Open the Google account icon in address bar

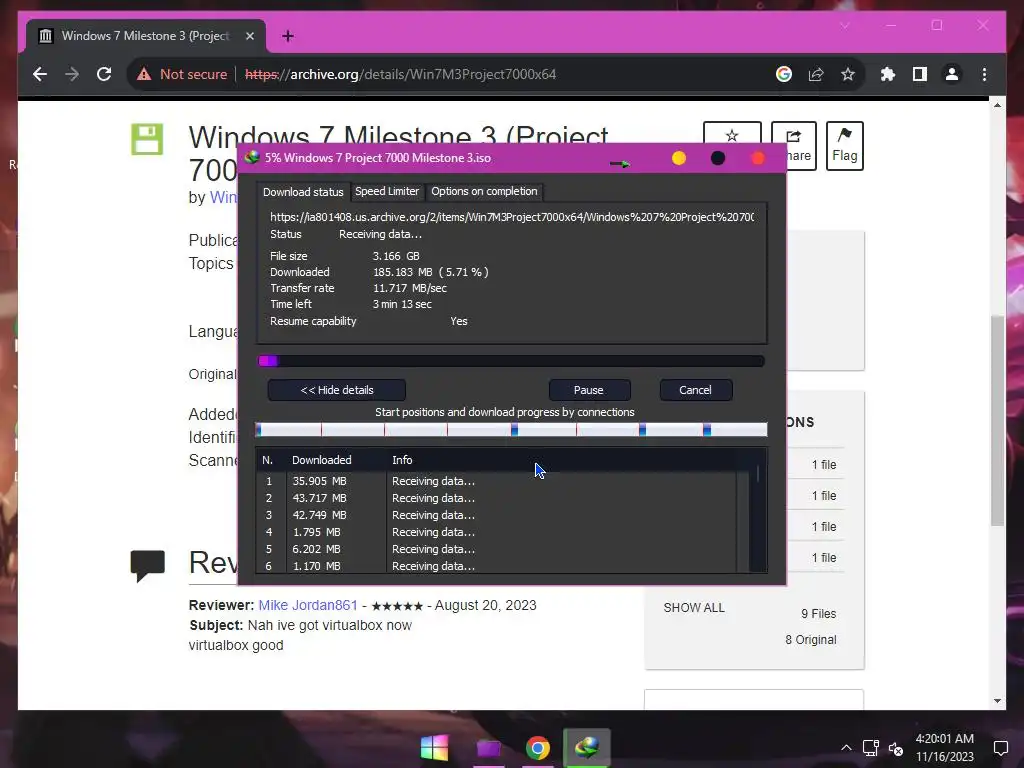(784, 74)
